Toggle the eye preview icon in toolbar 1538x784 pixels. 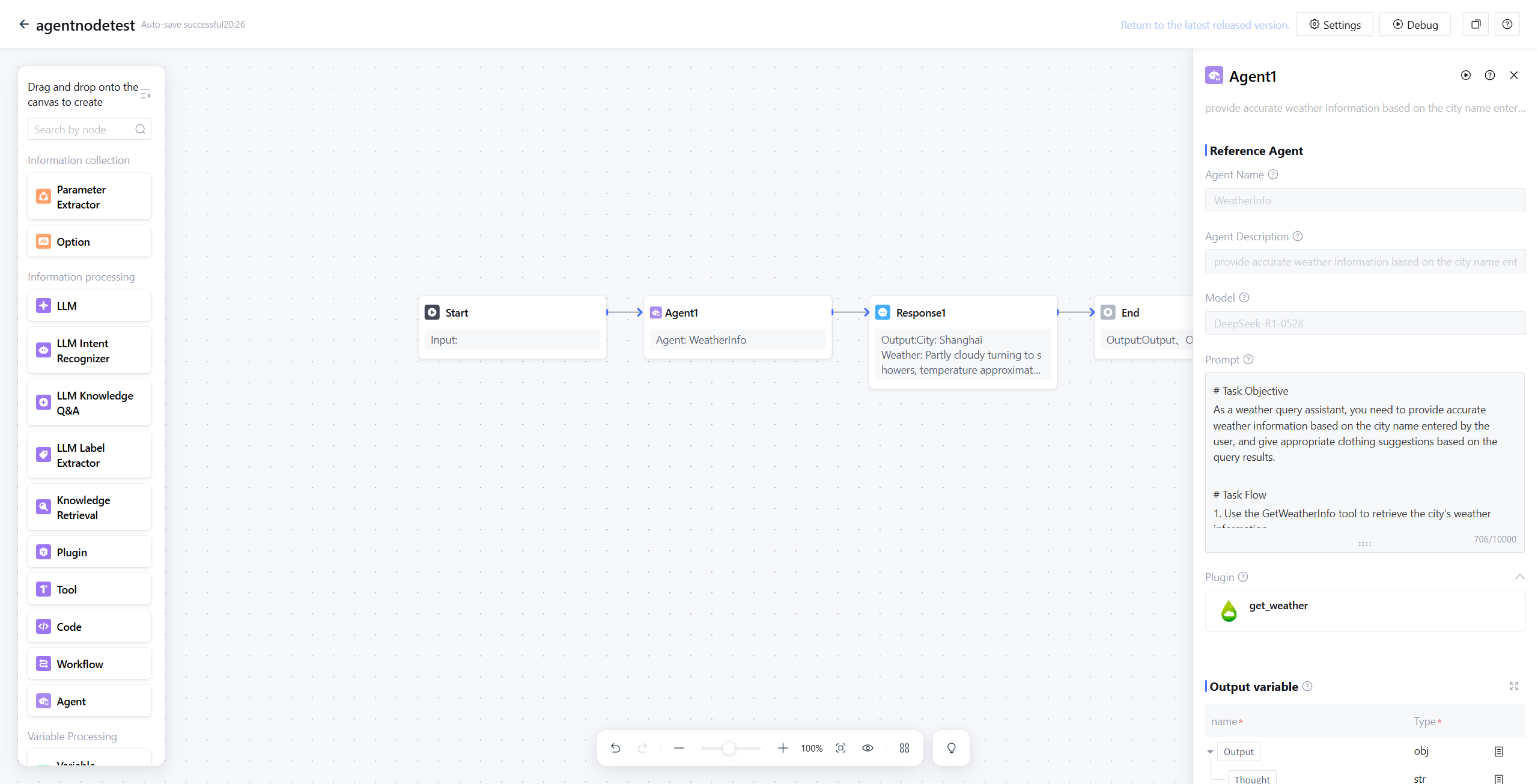click(868, 748)
